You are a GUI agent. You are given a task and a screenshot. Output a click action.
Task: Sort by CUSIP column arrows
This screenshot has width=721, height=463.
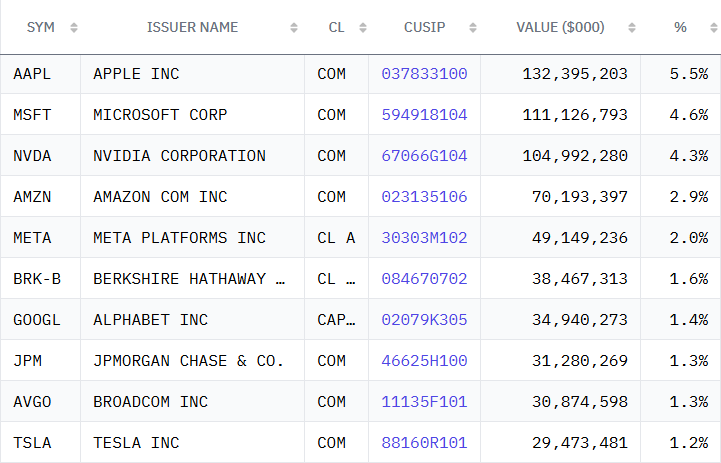[473, 28]
